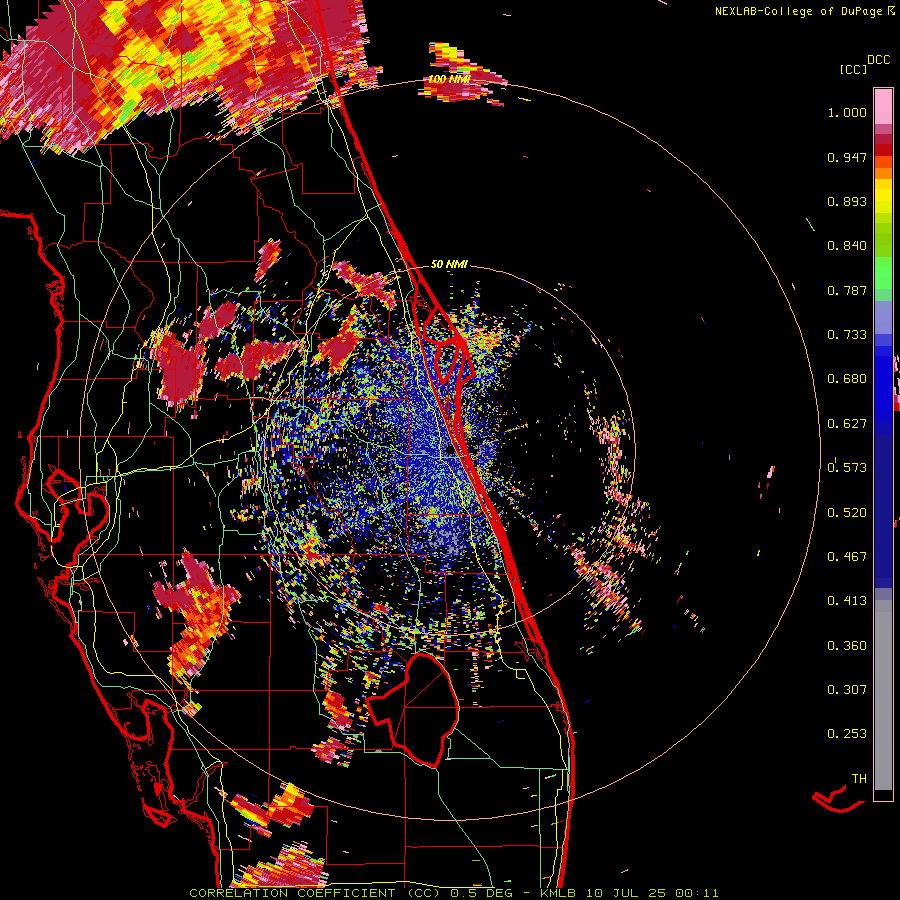
Task: Click the KMLB station identifier in caption
Action: pyautogui.click(x=560, y=893)
